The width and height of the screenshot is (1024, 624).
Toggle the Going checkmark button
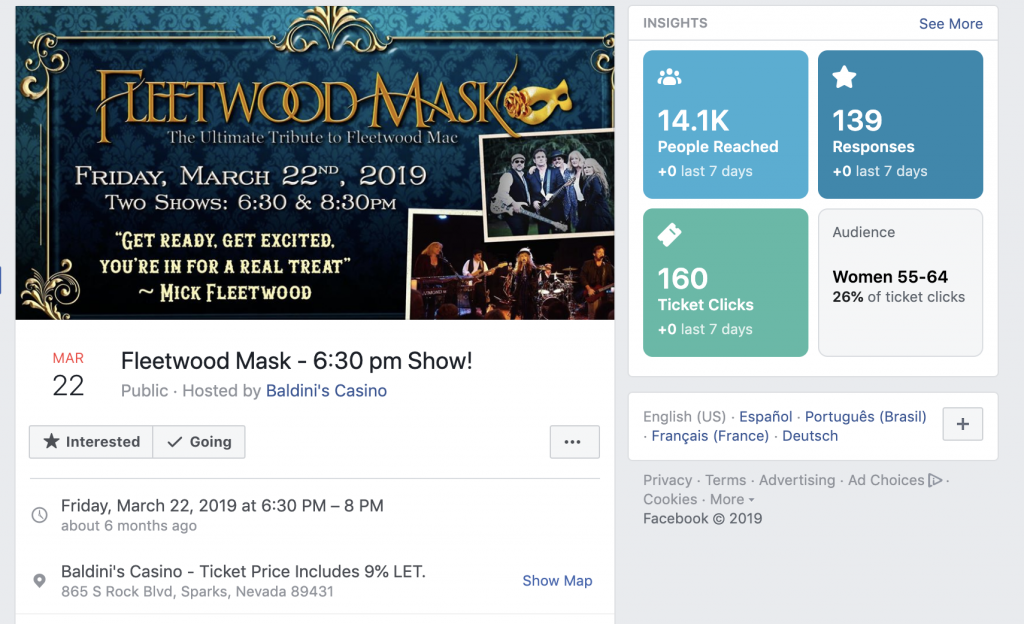coord(199,442)
